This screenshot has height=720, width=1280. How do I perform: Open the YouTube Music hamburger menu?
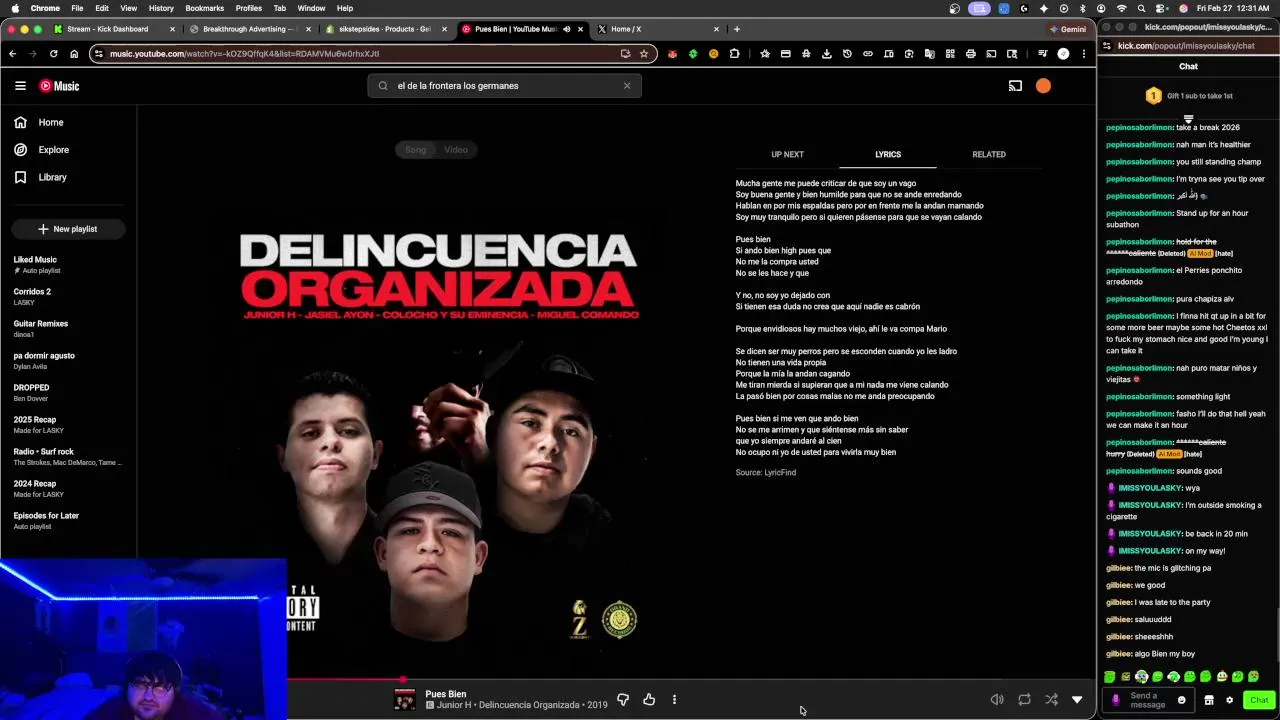20,86
